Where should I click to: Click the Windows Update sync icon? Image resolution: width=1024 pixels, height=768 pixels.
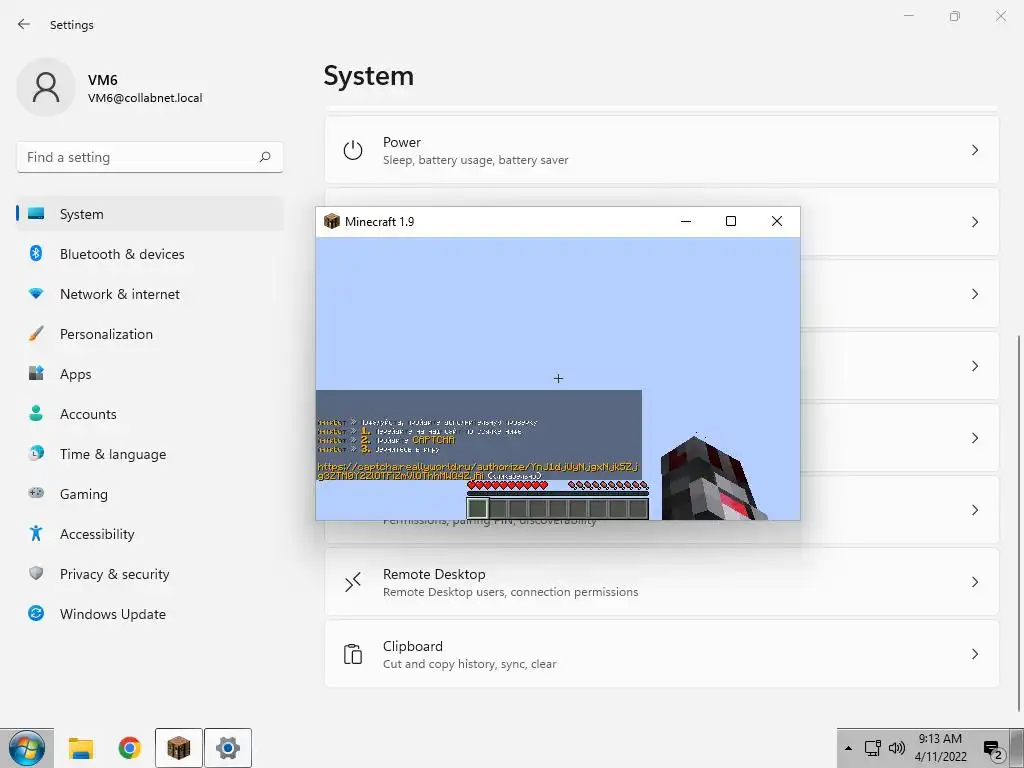(36, 613)
